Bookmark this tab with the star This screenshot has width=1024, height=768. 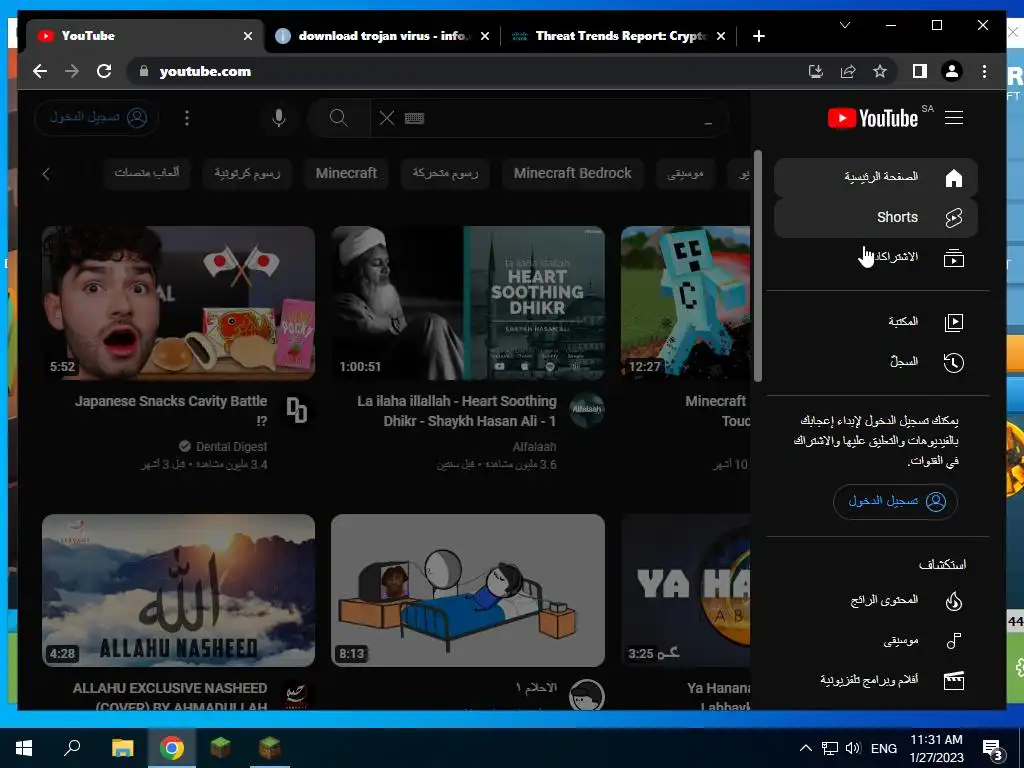click(880, 71)
